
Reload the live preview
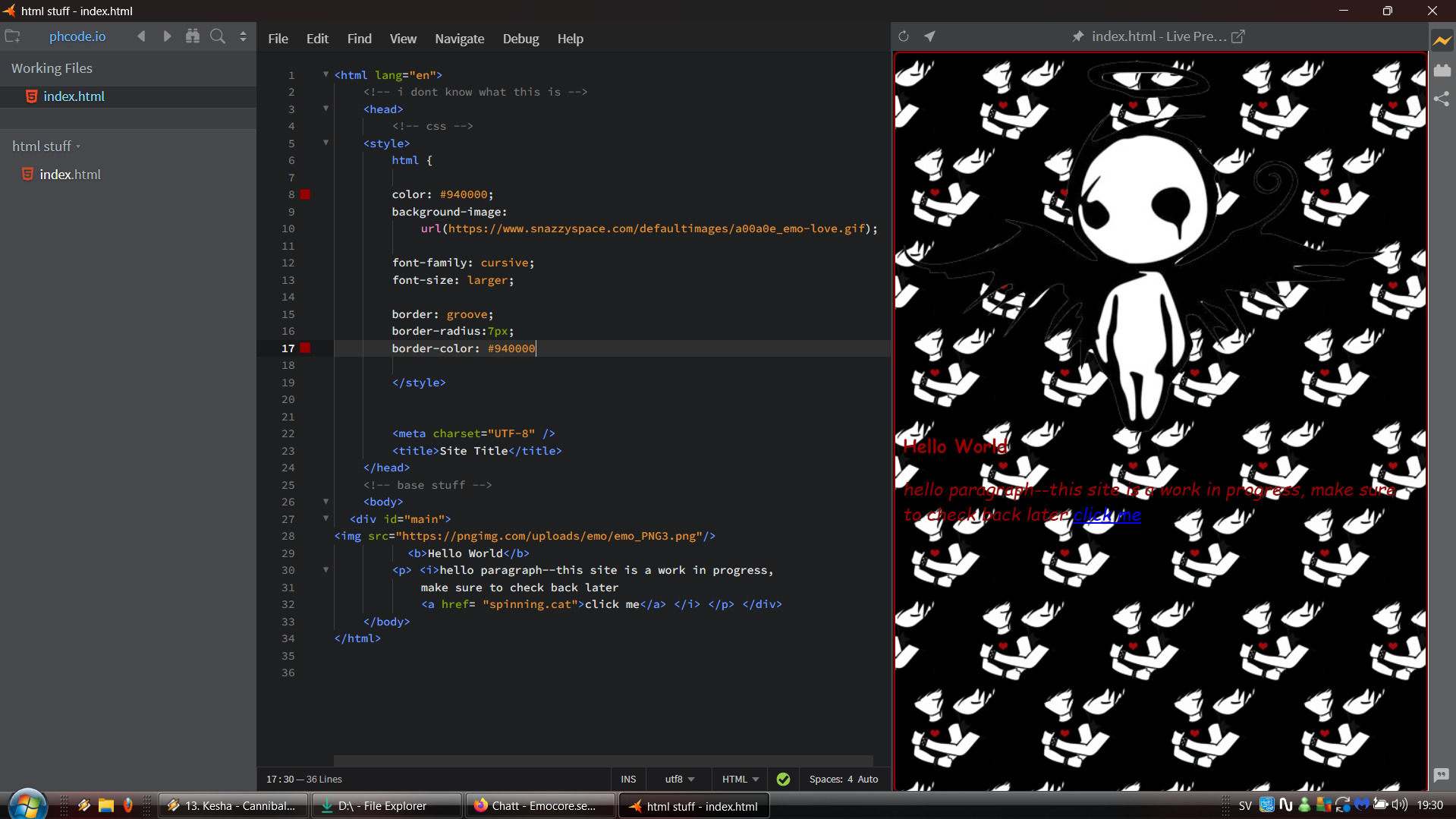904,36
